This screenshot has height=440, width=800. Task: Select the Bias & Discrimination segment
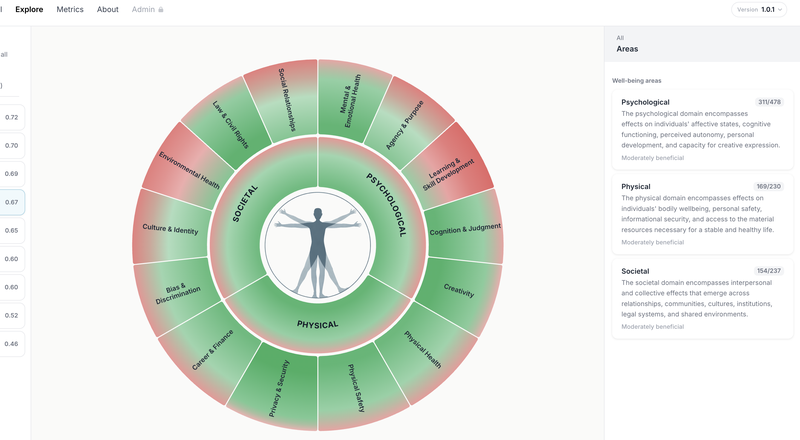tap(177, 294)
